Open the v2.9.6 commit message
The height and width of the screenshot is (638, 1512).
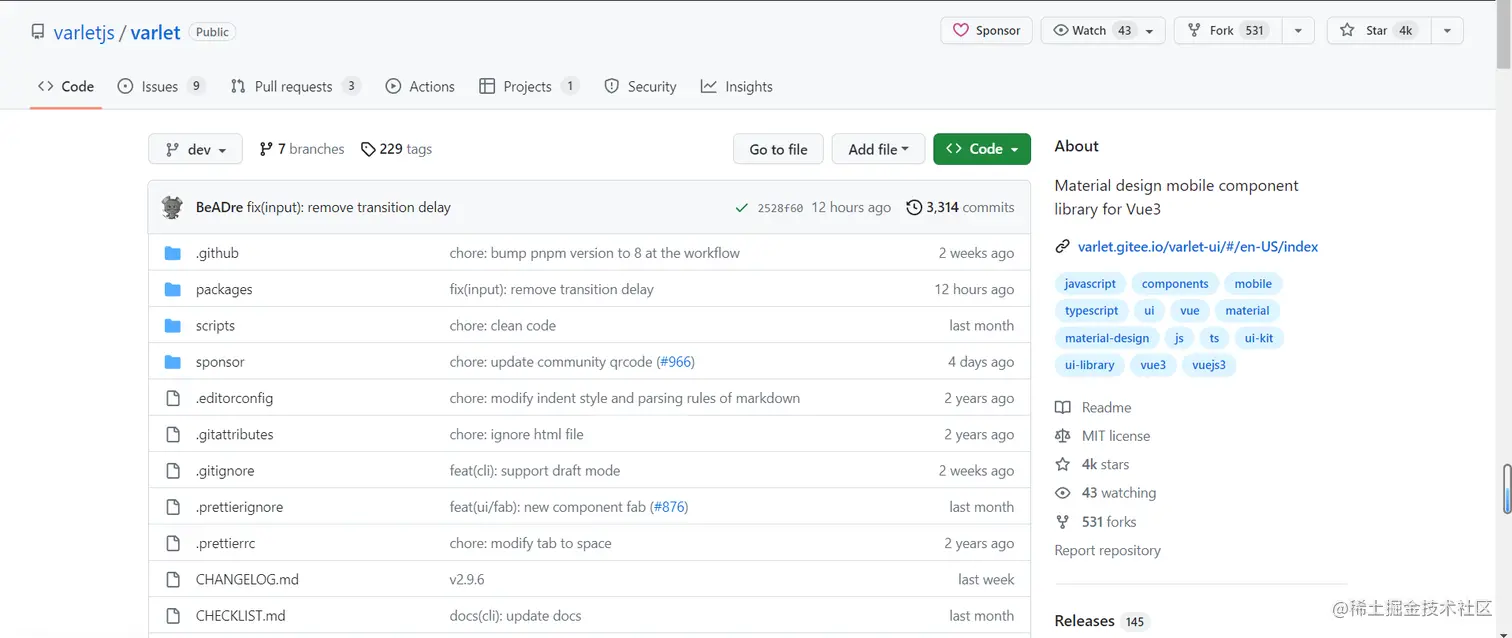tap(467, 579)
